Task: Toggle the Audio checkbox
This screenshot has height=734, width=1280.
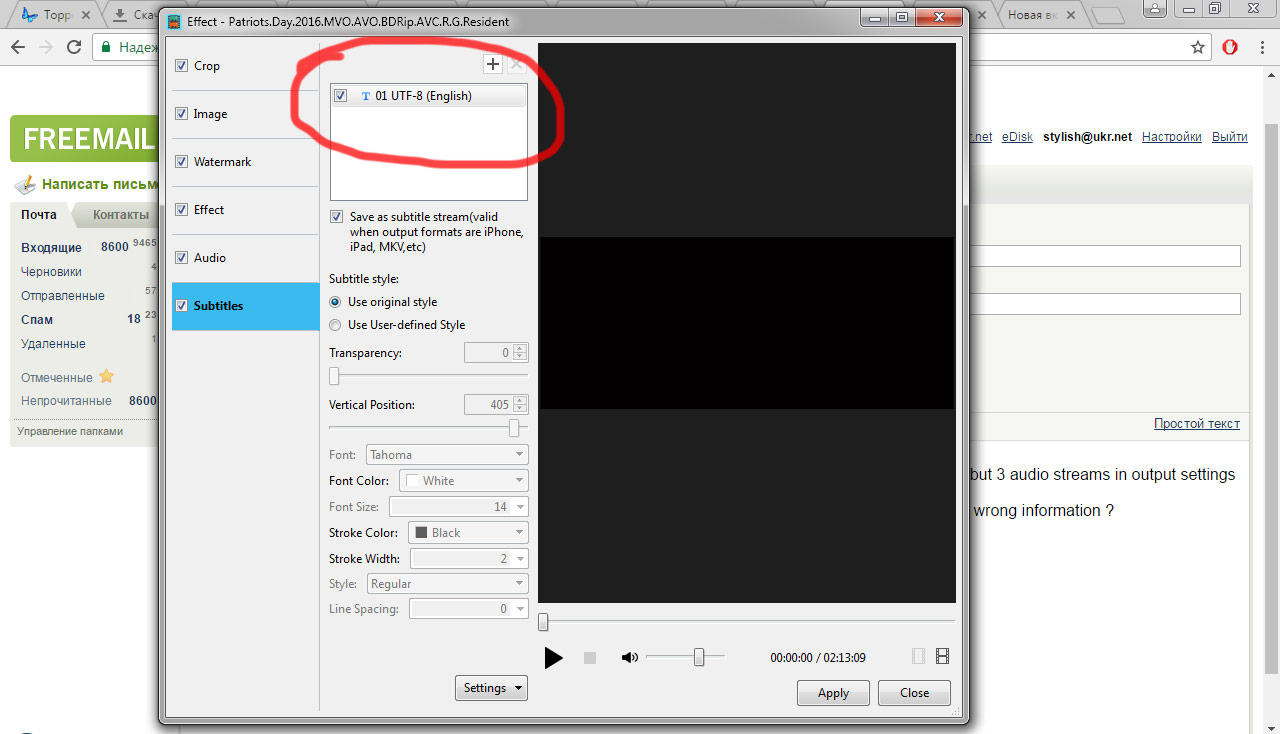Action: pyautogui.click(x=181, y=258)
